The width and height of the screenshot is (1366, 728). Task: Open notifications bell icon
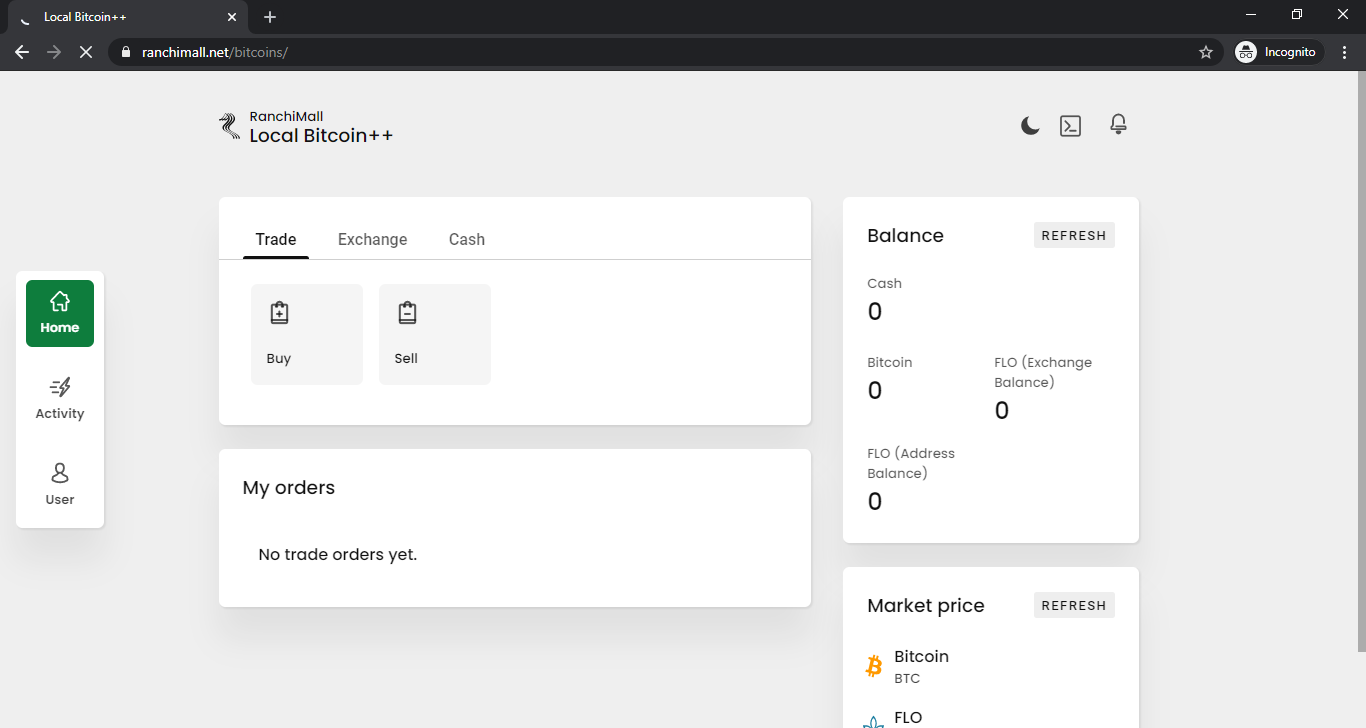1118,125
